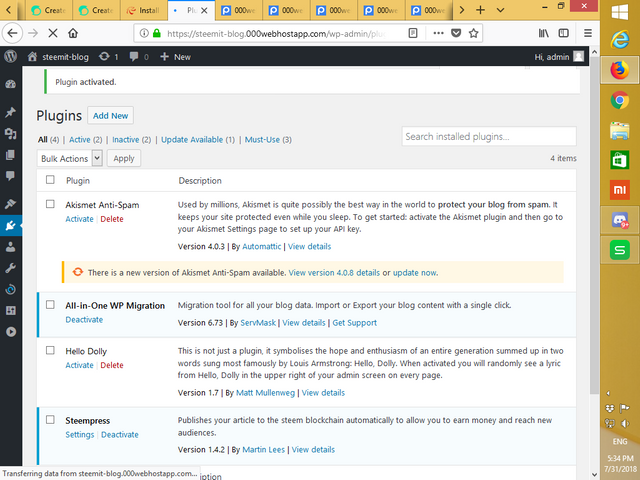The image size is (640, 480).
Task: Open the Posts pin icon in sidebar
Action: [11, 112]
